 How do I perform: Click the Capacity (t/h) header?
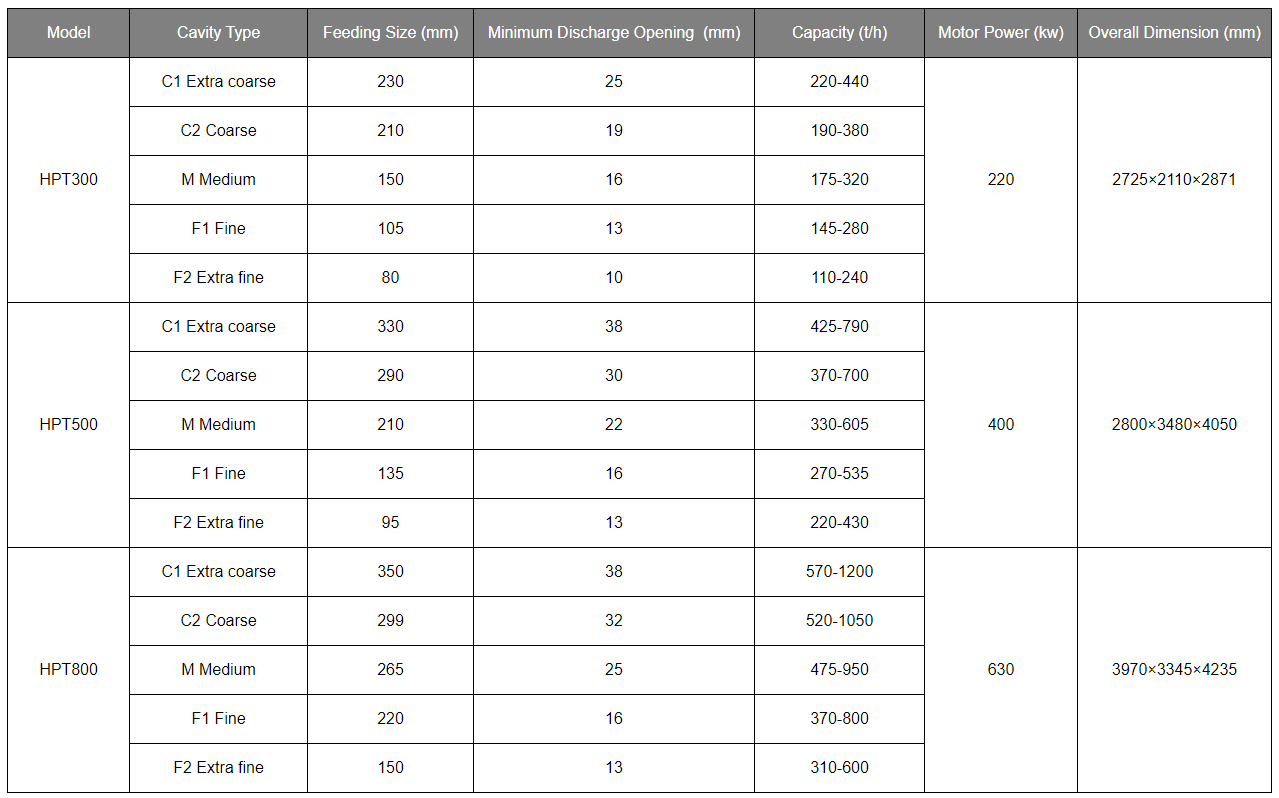839,32
